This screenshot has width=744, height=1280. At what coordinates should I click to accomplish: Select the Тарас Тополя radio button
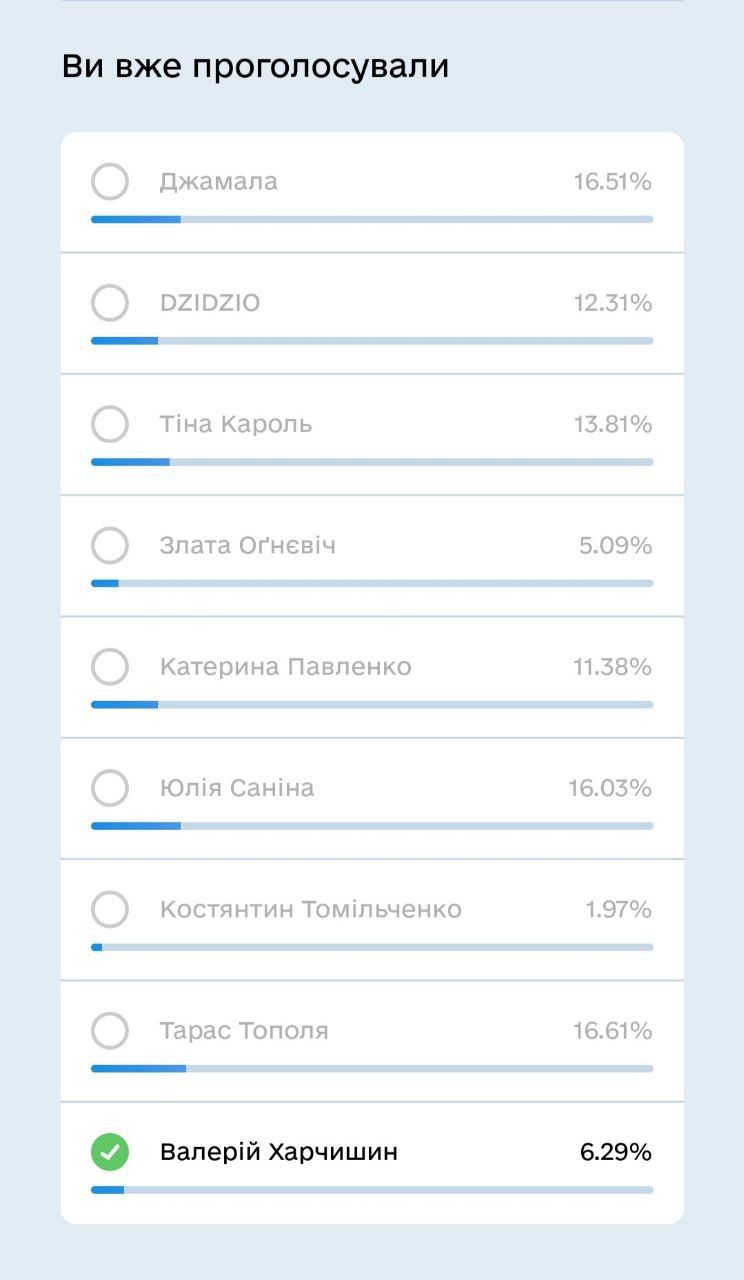pos(110,1030)
